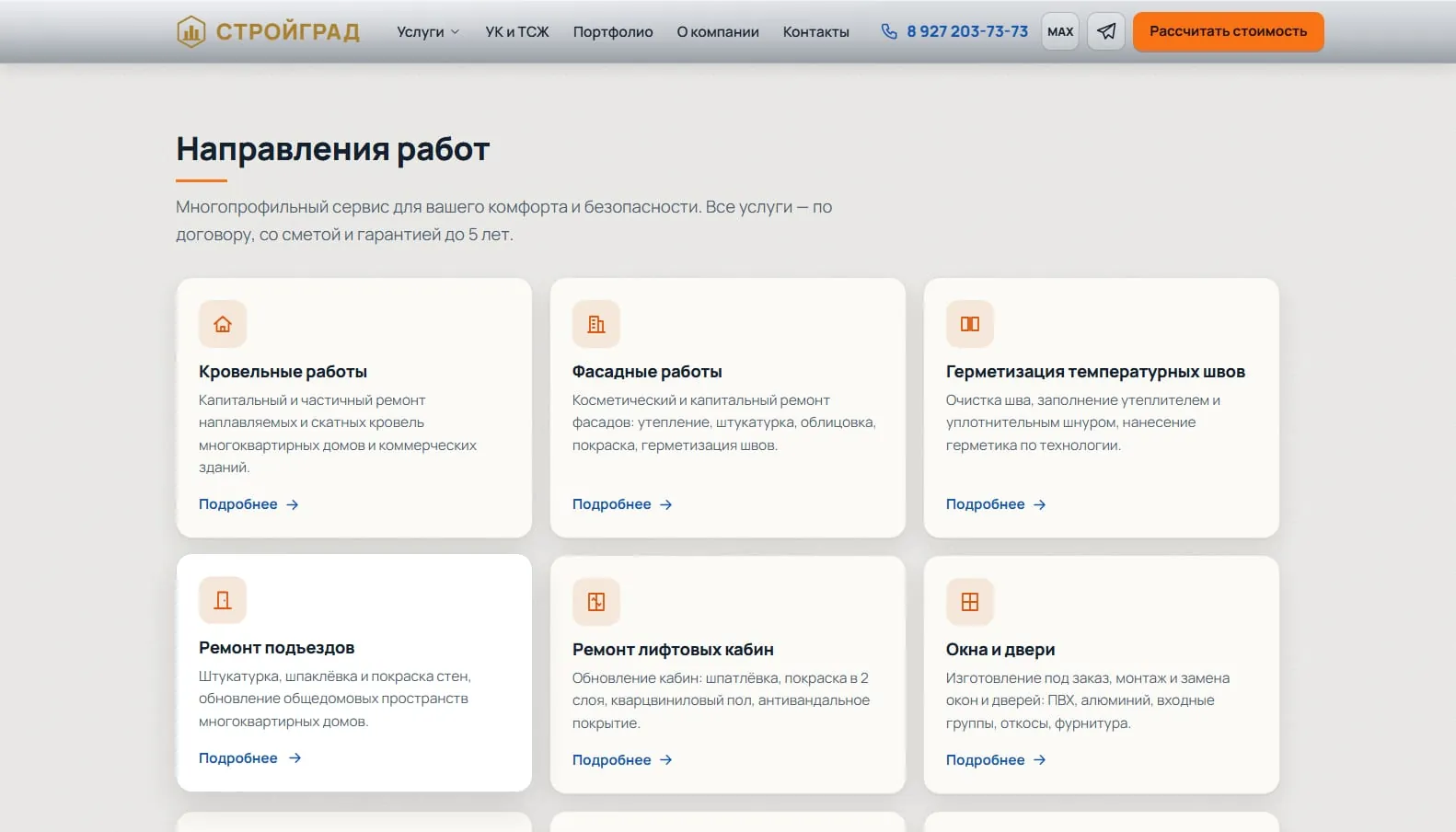Open Подробнее link for Кровельные работы
This screenshot has height=832, width=1456.
pos(248,504)
